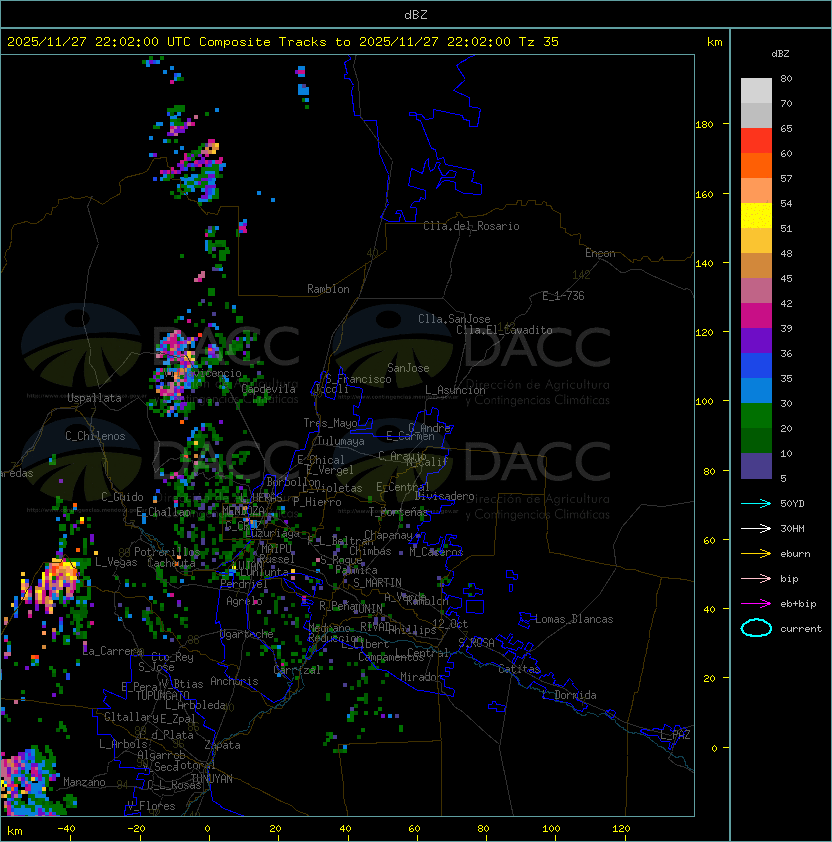Click the Divisadero map label
Screen dimensions: 832x842
pos(445,496)
